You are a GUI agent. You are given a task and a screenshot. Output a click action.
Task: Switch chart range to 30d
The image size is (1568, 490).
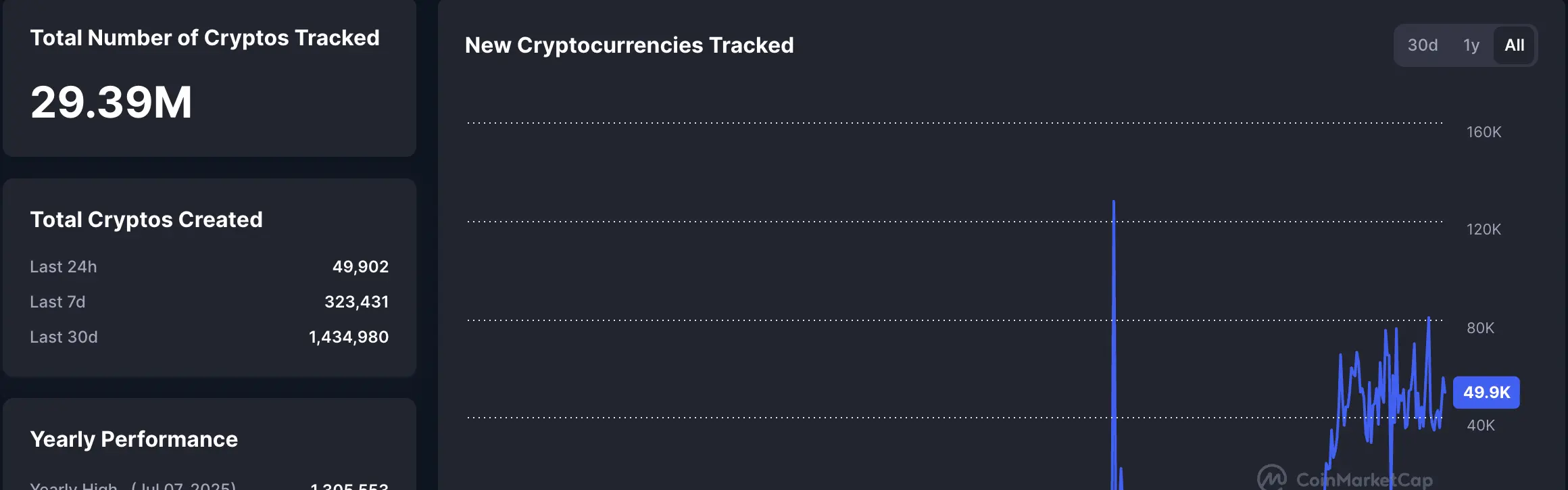click(x=1422, y=45)
